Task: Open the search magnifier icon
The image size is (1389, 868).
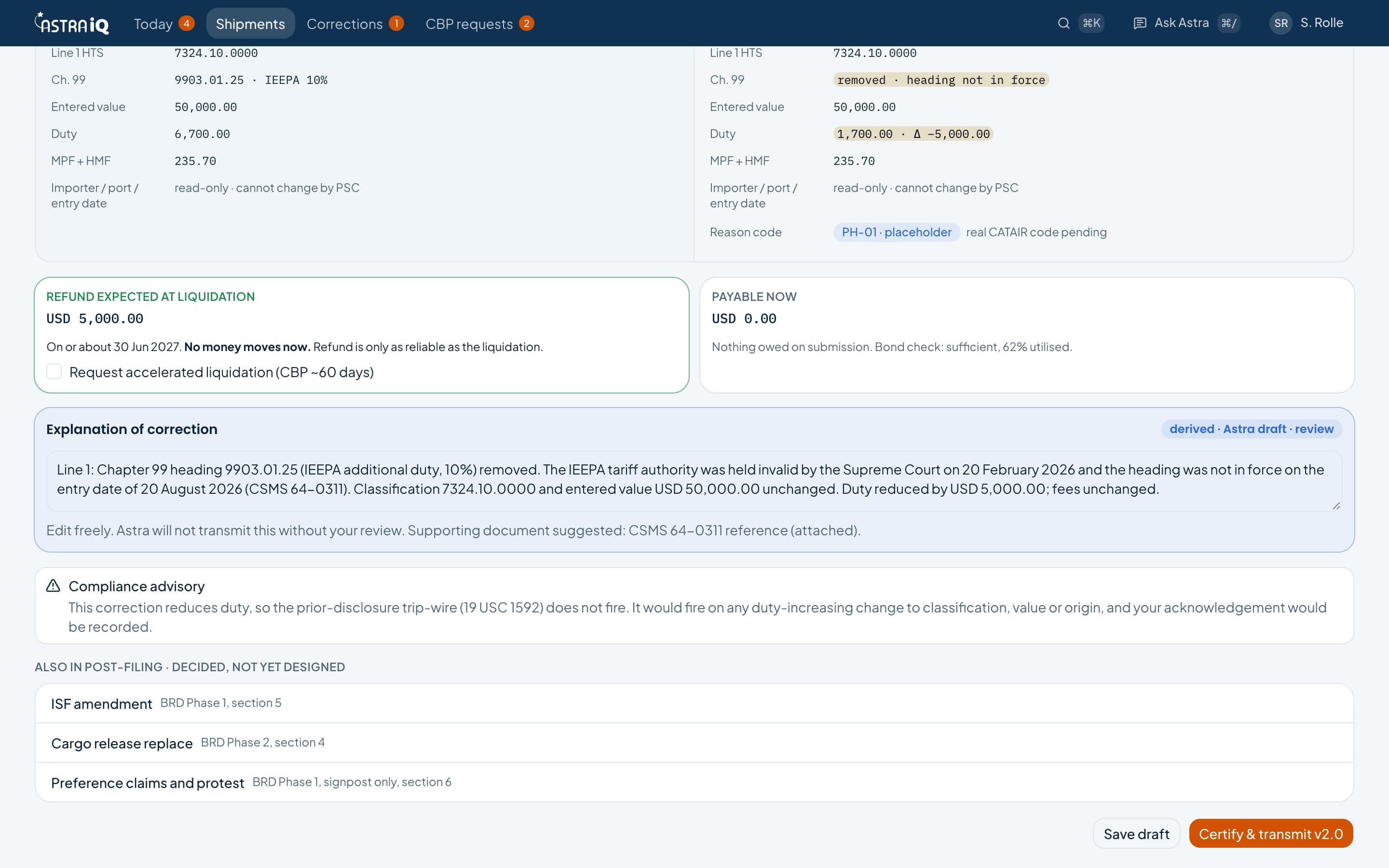Action: coord(1063,23)
